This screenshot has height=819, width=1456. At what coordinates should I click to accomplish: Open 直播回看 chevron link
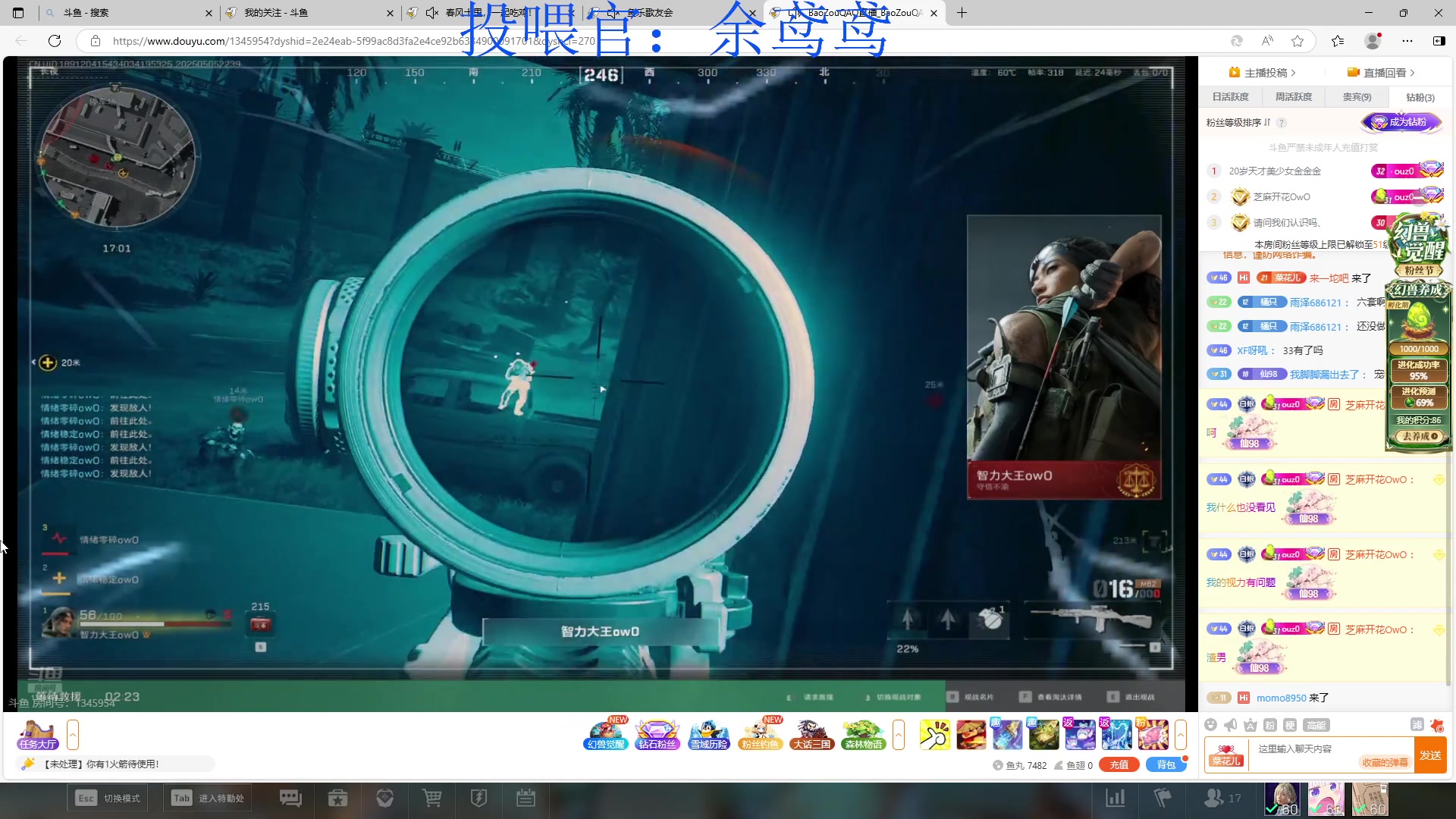(x=1382, y=73)
